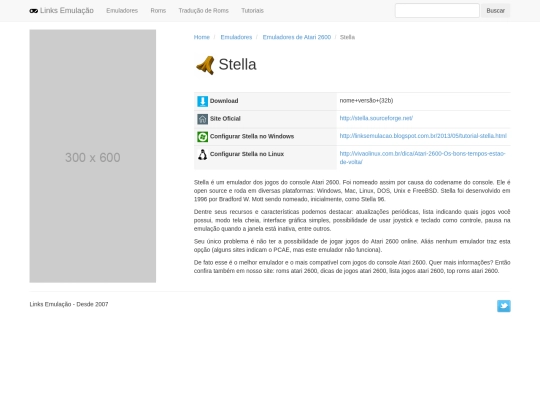The width and height of the screenshot is (540, 405).
Task: Click the paragraph starting 'Stella é um emulador'
Action: 352,191
